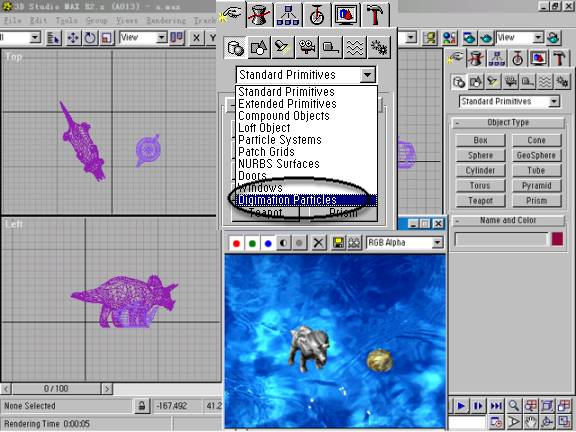
Task: Restrict to X axis toggle
Action: 197,38
